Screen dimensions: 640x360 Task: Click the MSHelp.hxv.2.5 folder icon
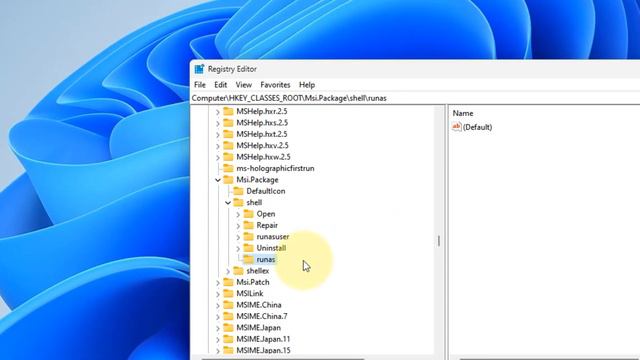coord(228,145)
